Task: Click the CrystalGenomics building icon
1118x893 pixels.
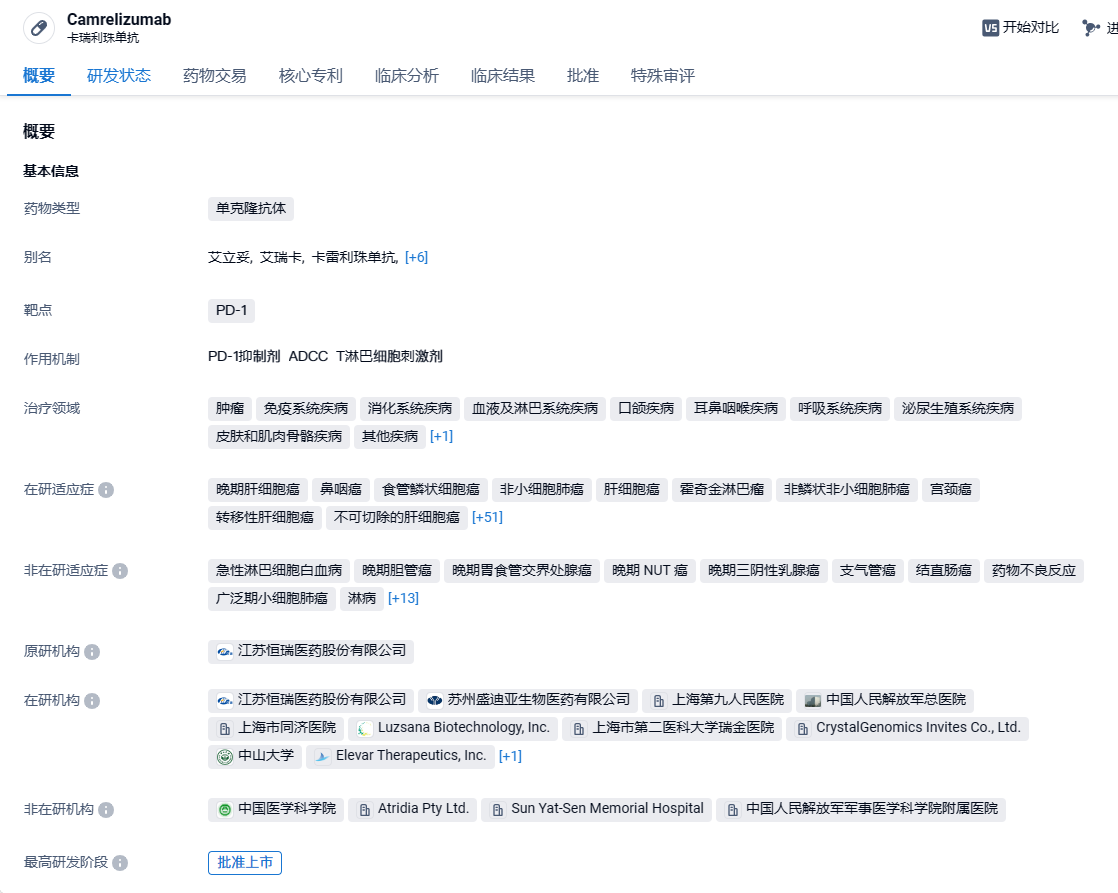Action: pos(803,728)
